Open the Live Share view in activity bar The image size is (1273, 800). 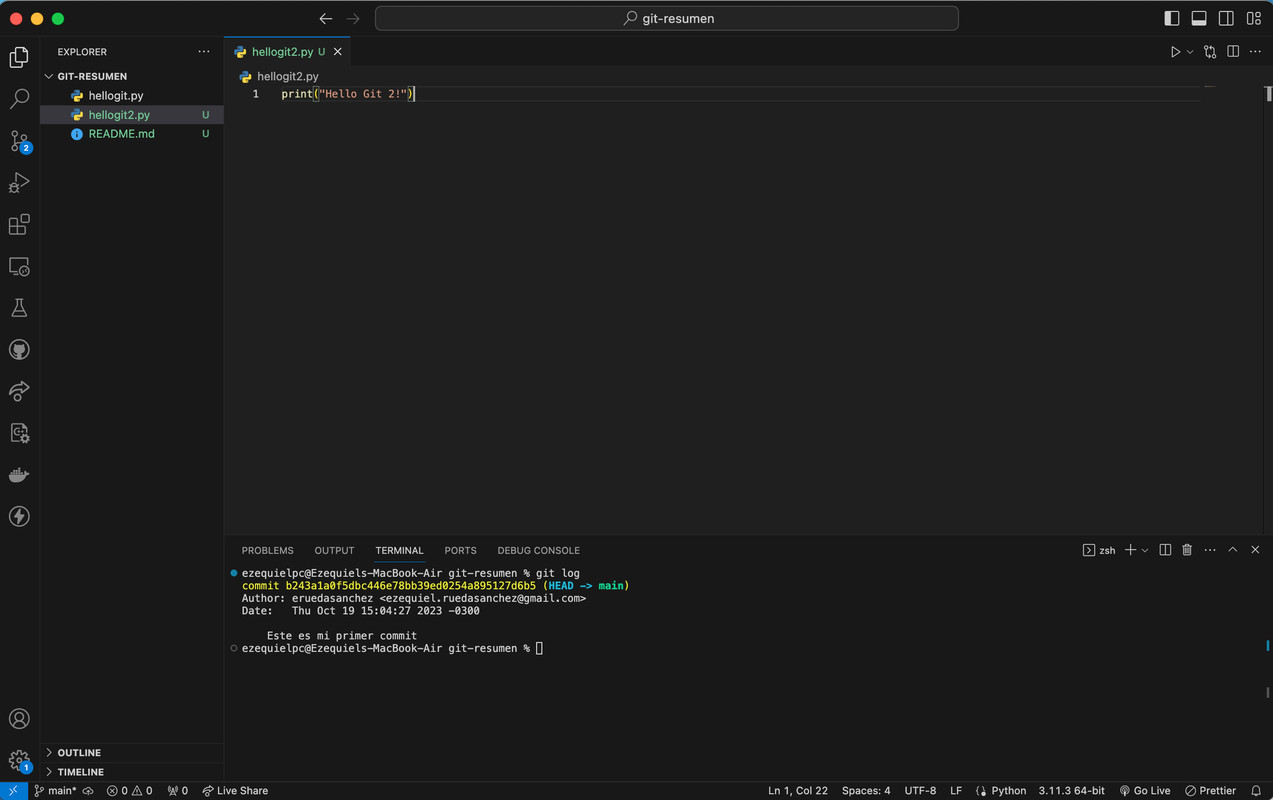19,392
